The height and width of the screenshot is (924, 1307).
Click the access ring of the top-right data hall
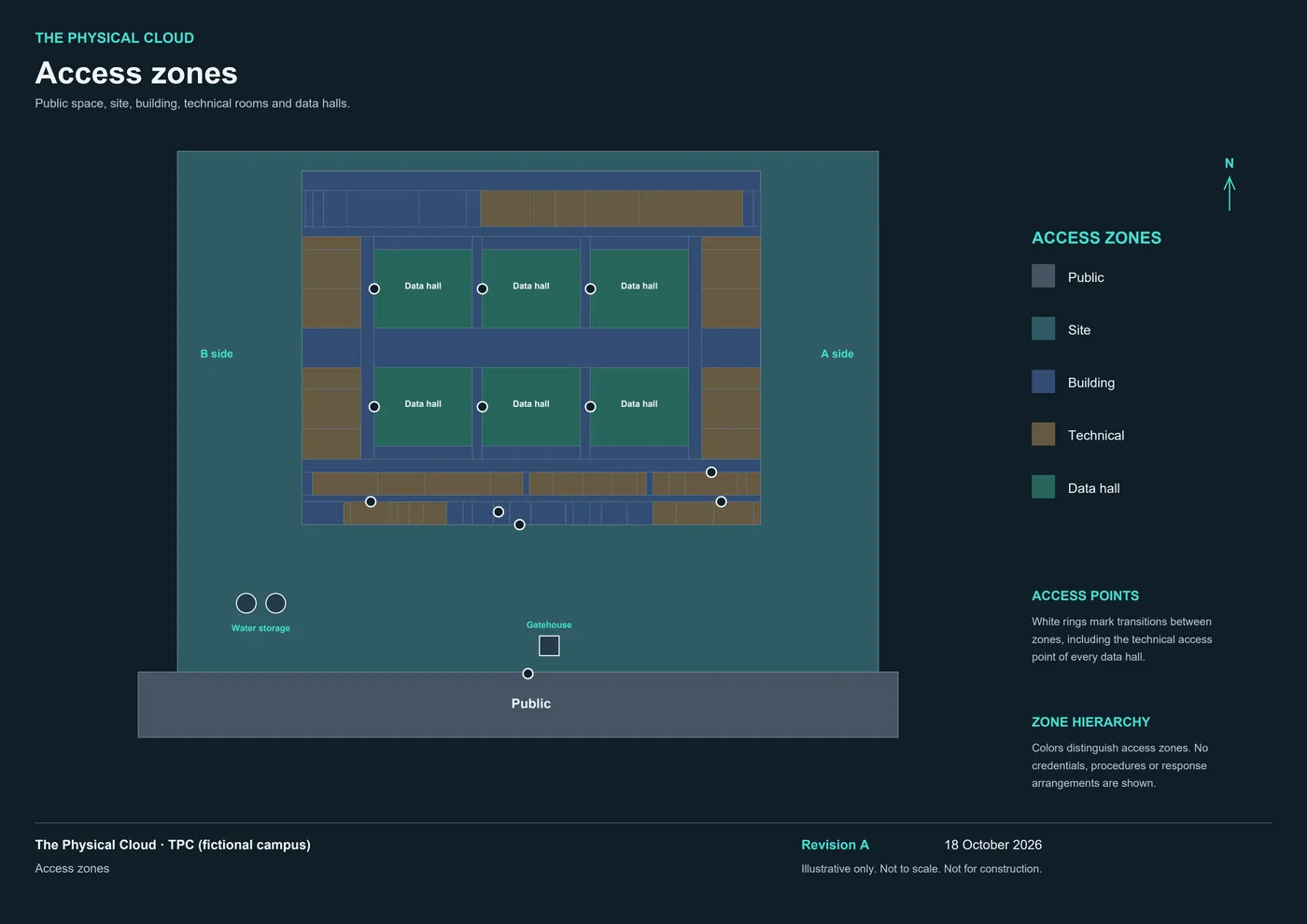[x=590, y=289]
